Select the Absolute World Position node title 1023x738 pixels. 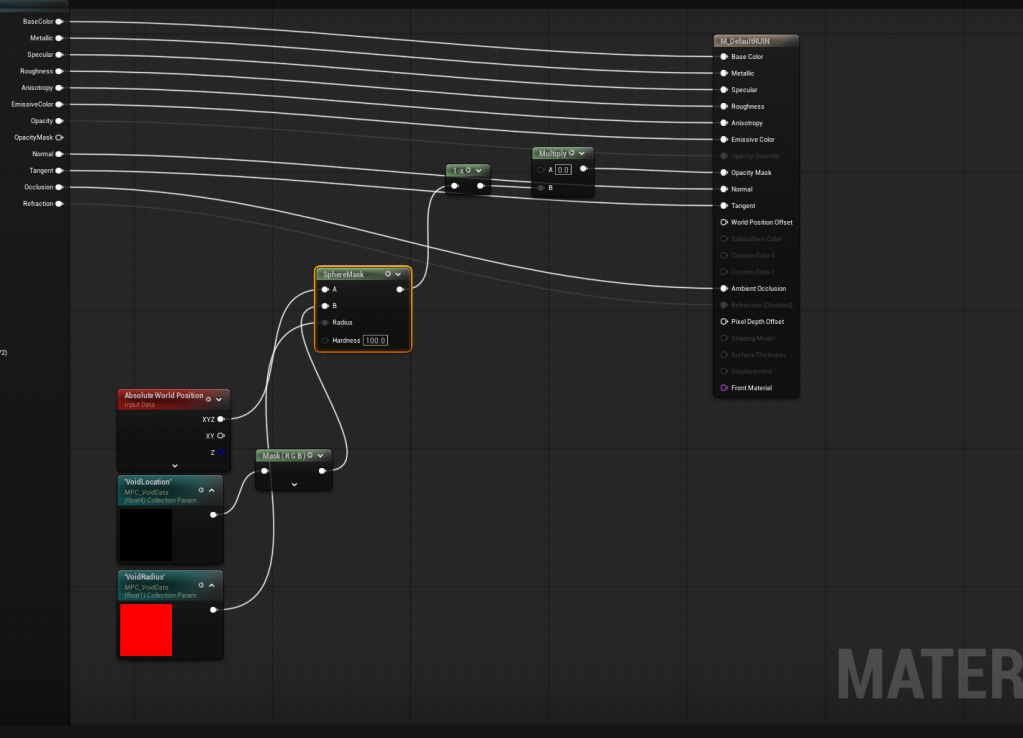pos(163,396)
